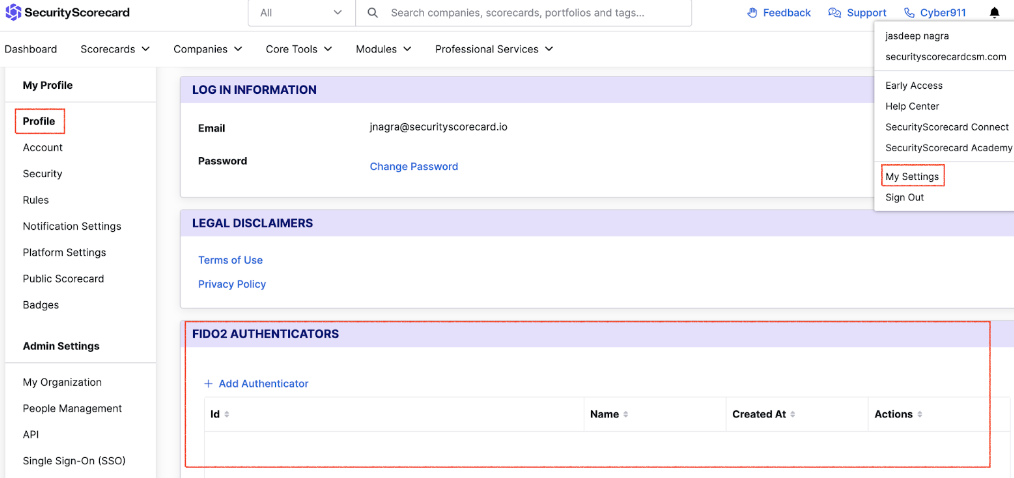Viewport: 1014px width, 478px height.
Task: Expand the Core Tools menu
Action: tap(299, 49)
